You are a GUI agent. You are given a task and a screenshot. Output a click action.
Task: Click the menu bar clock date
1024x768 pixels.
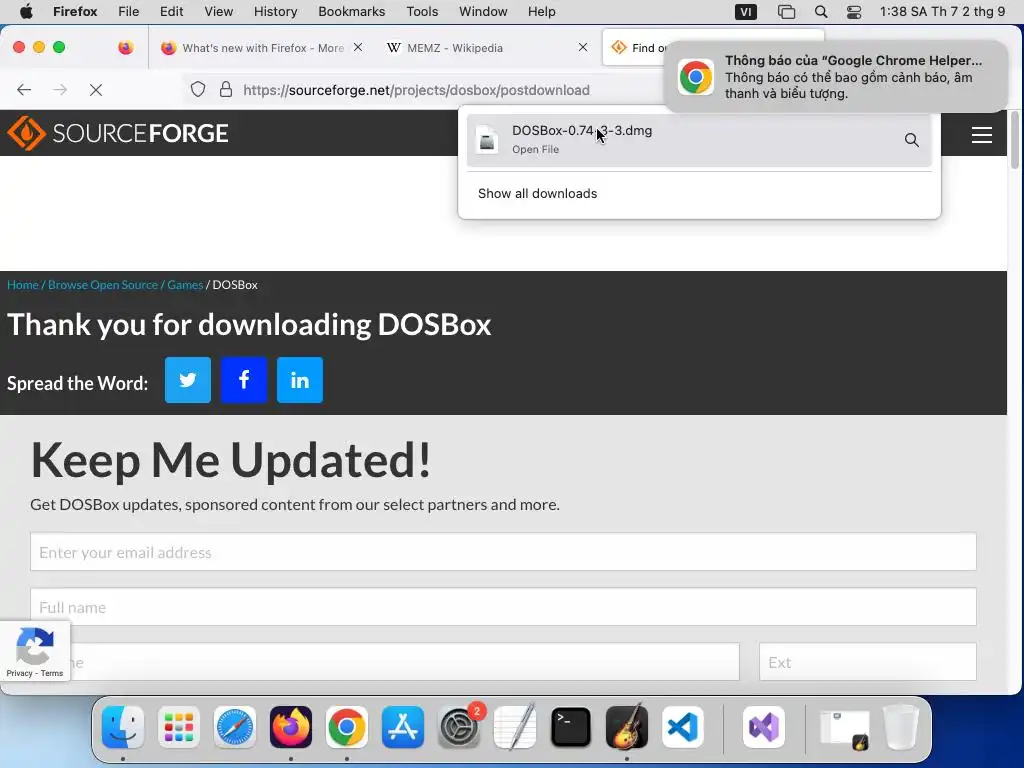(x=942, y=12)
